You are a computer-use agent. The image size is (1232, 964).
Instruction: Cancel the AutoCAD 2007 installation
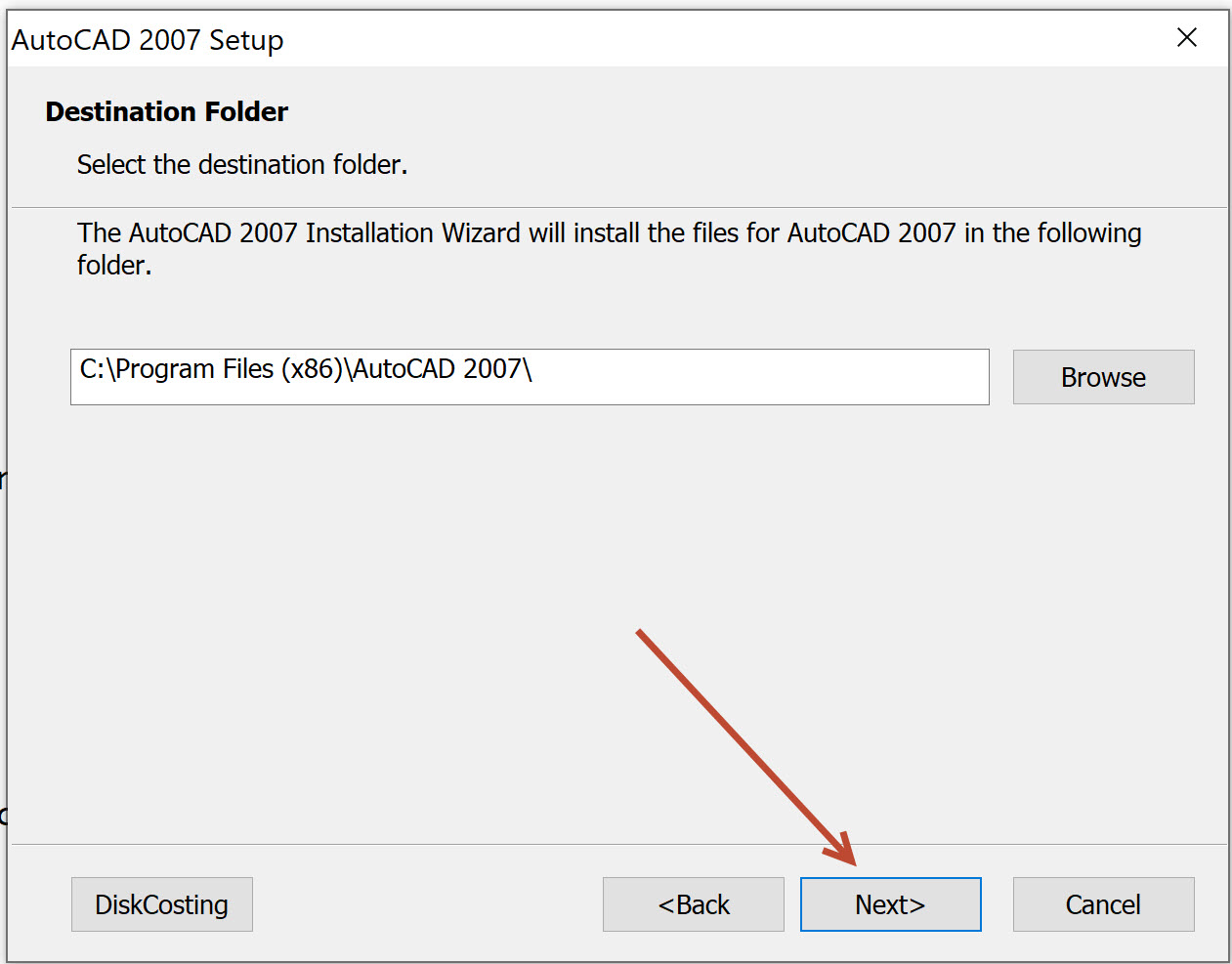pyautogui.click(x=1102, y=903)
